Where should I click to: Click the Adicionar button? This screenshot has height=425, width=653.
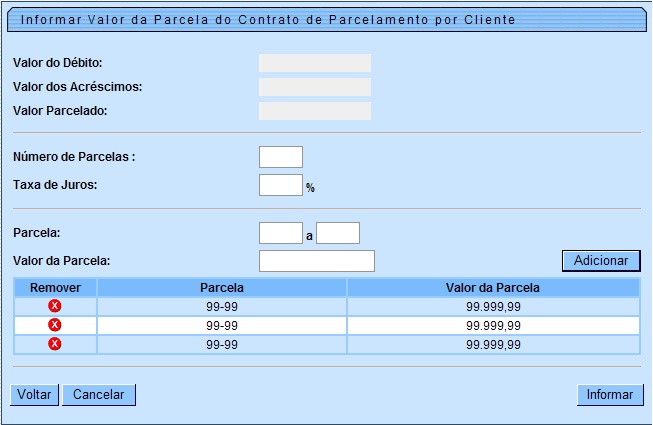pos(600,260)
